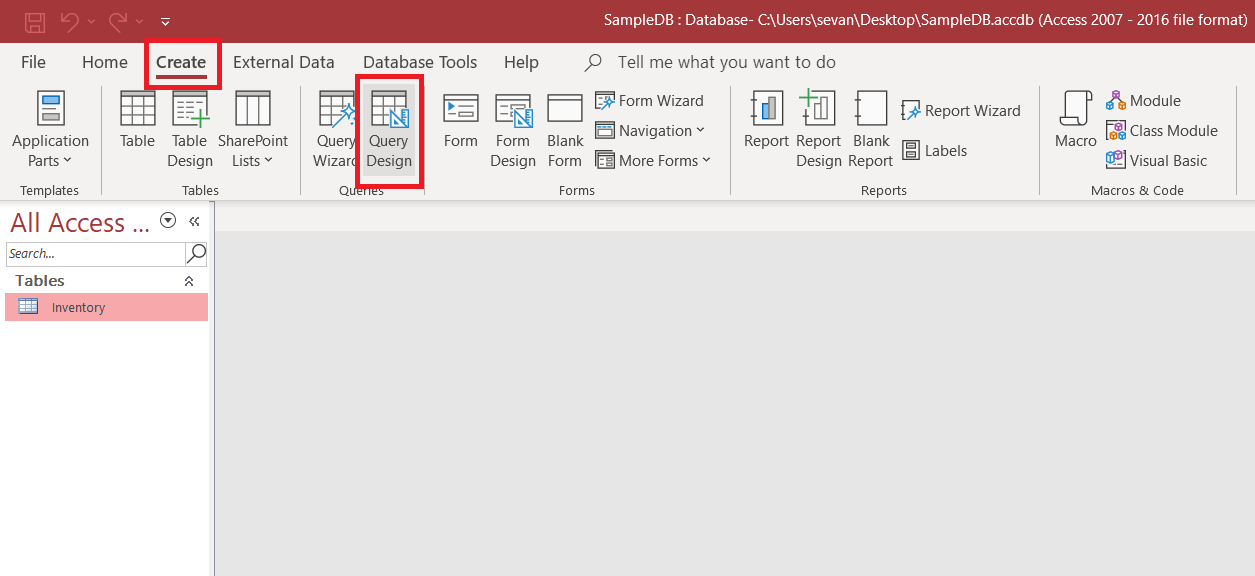Start the Report Wizard
Viewport: 1255px width, 576px height.
tap(961, 111)
